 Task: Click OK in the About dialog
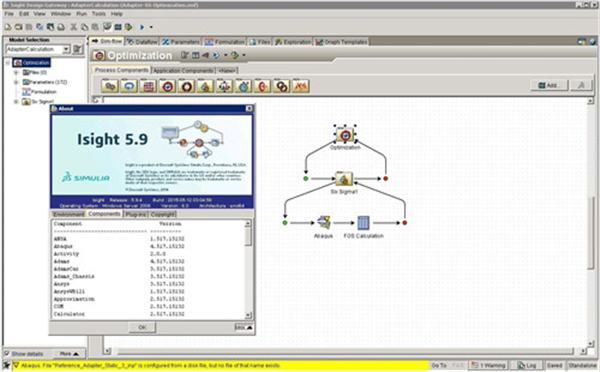point(142,327)
